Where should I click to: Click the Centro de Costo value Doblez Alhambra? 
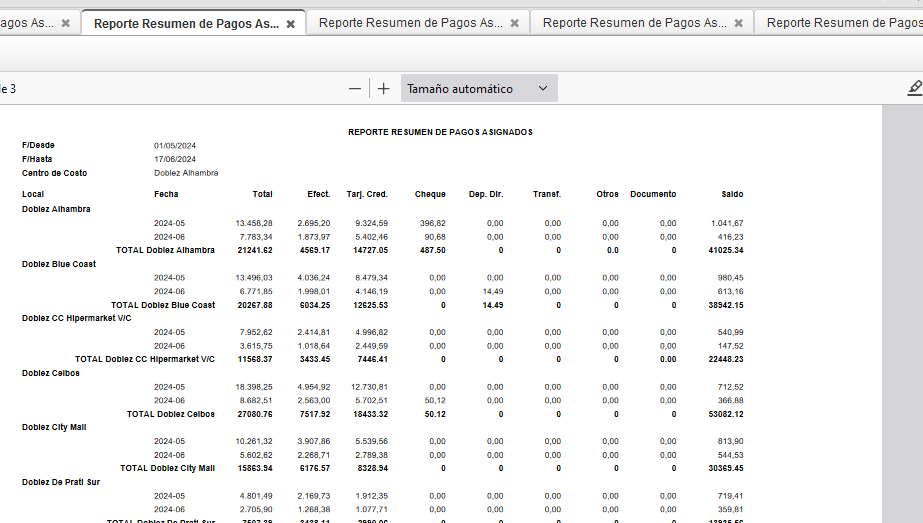click(186, 173)
